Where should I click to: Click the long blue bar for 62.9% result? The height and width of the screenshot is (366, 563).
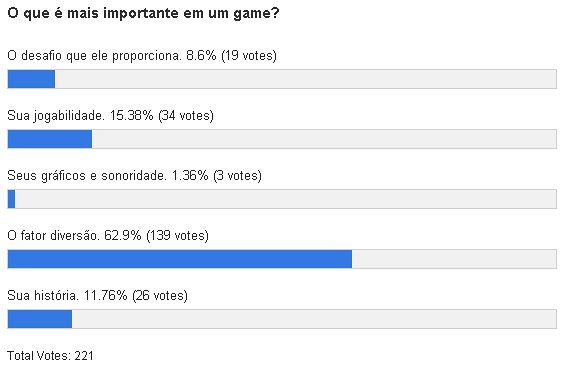point(180,259)
